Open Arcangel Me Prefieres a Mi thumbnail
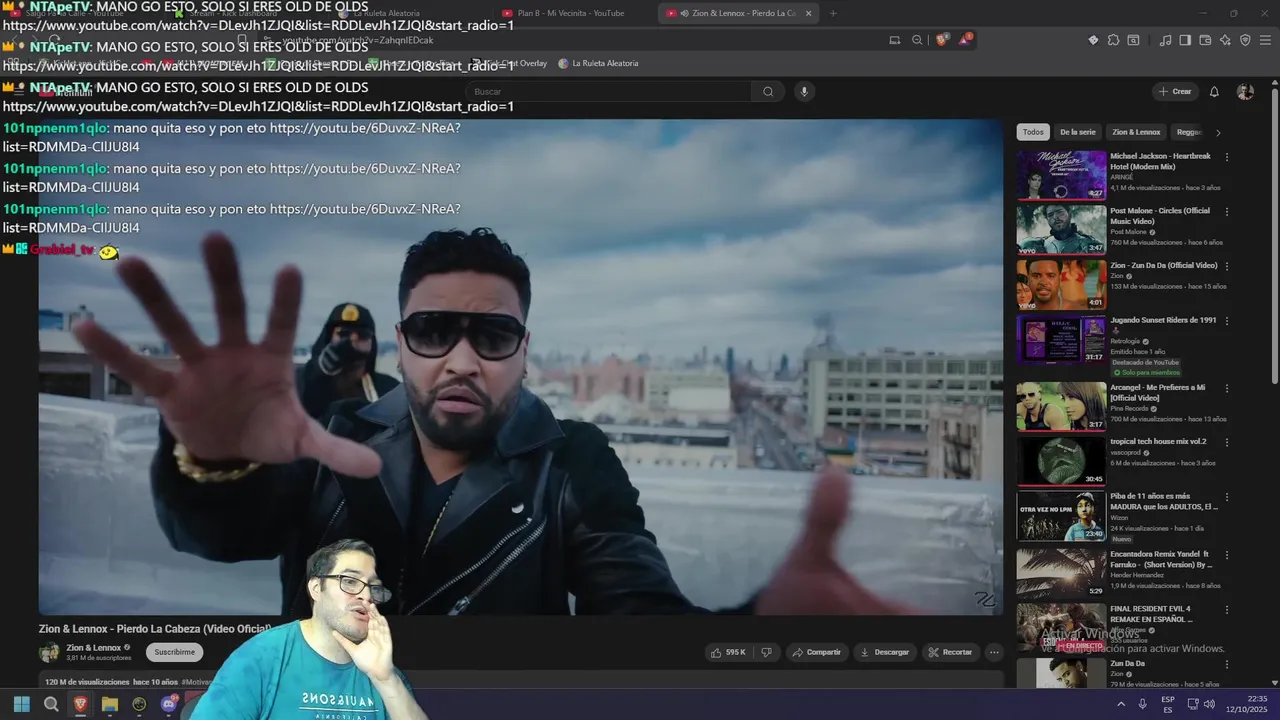The image size is (1280, 720). tap(1061, 406)
